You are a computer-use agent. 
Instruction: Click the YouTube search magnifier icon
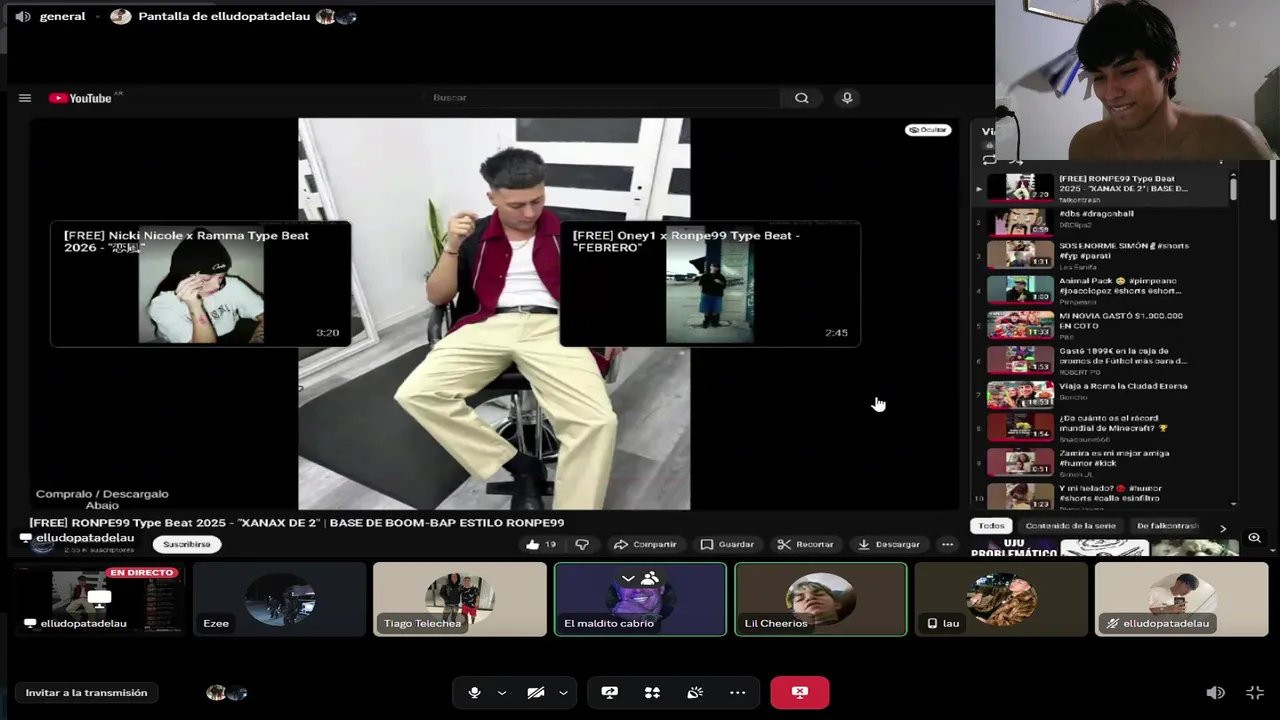pos(801,98)
